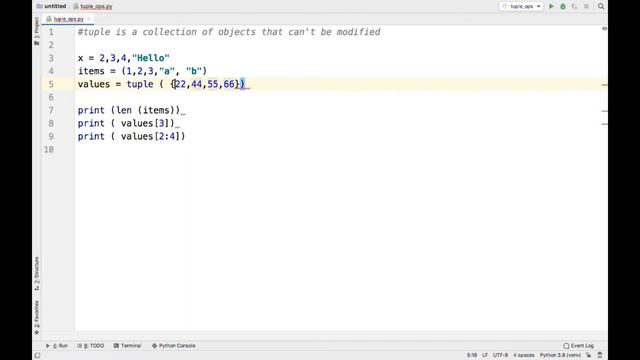This screenshot has width=640, height=360.
Task: Open Search Everywhere with the magnifier icon
Action: 601,7
